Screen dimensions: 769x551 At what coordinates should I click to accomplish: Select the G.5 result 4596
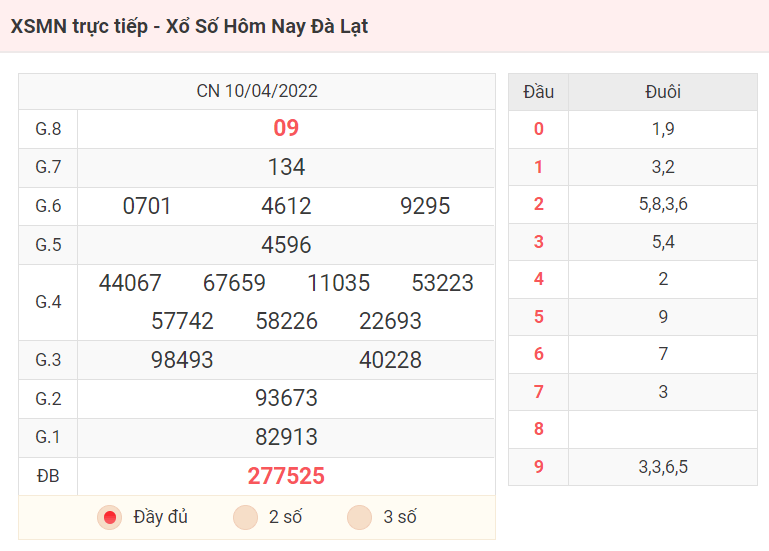[x=286, y=245]
